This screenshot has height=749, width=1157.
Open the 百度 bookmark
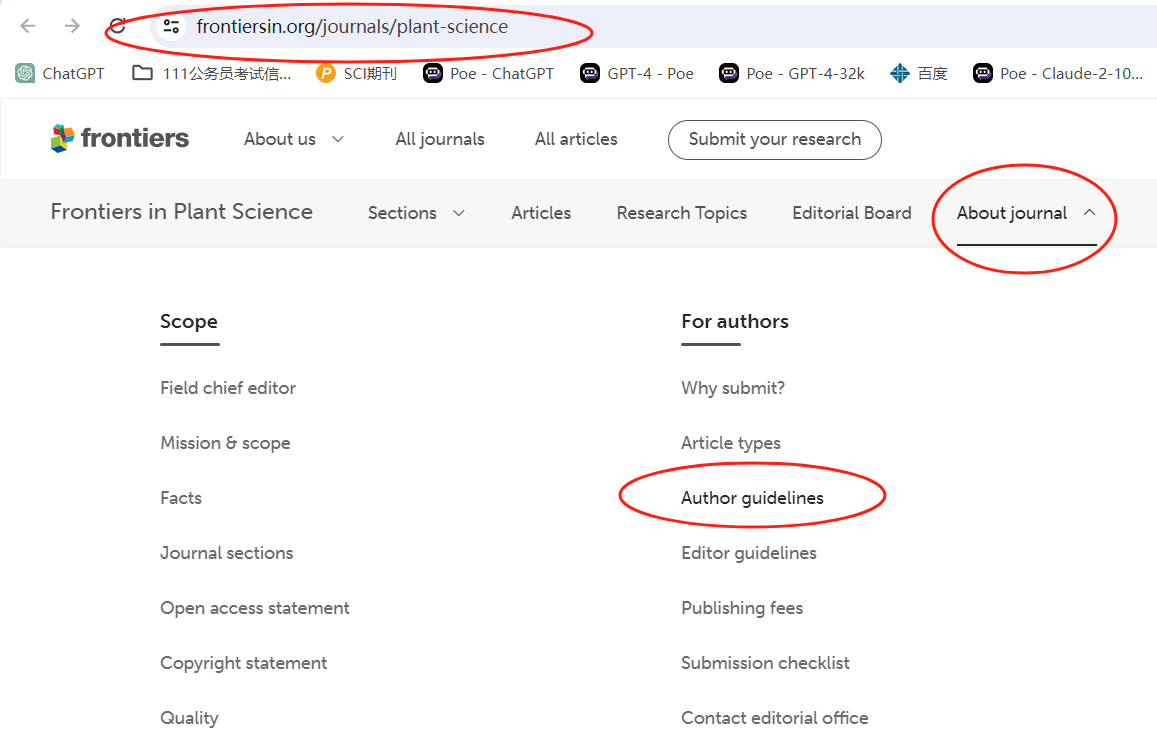[919, 73]
